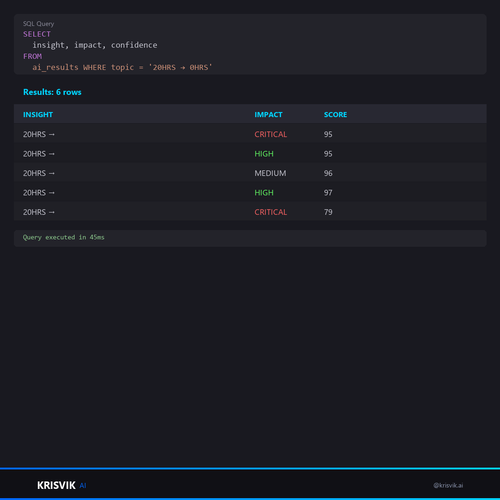Click the INSIGHT column header
Viewport: 500px width, 500px height.
(38, 115)
